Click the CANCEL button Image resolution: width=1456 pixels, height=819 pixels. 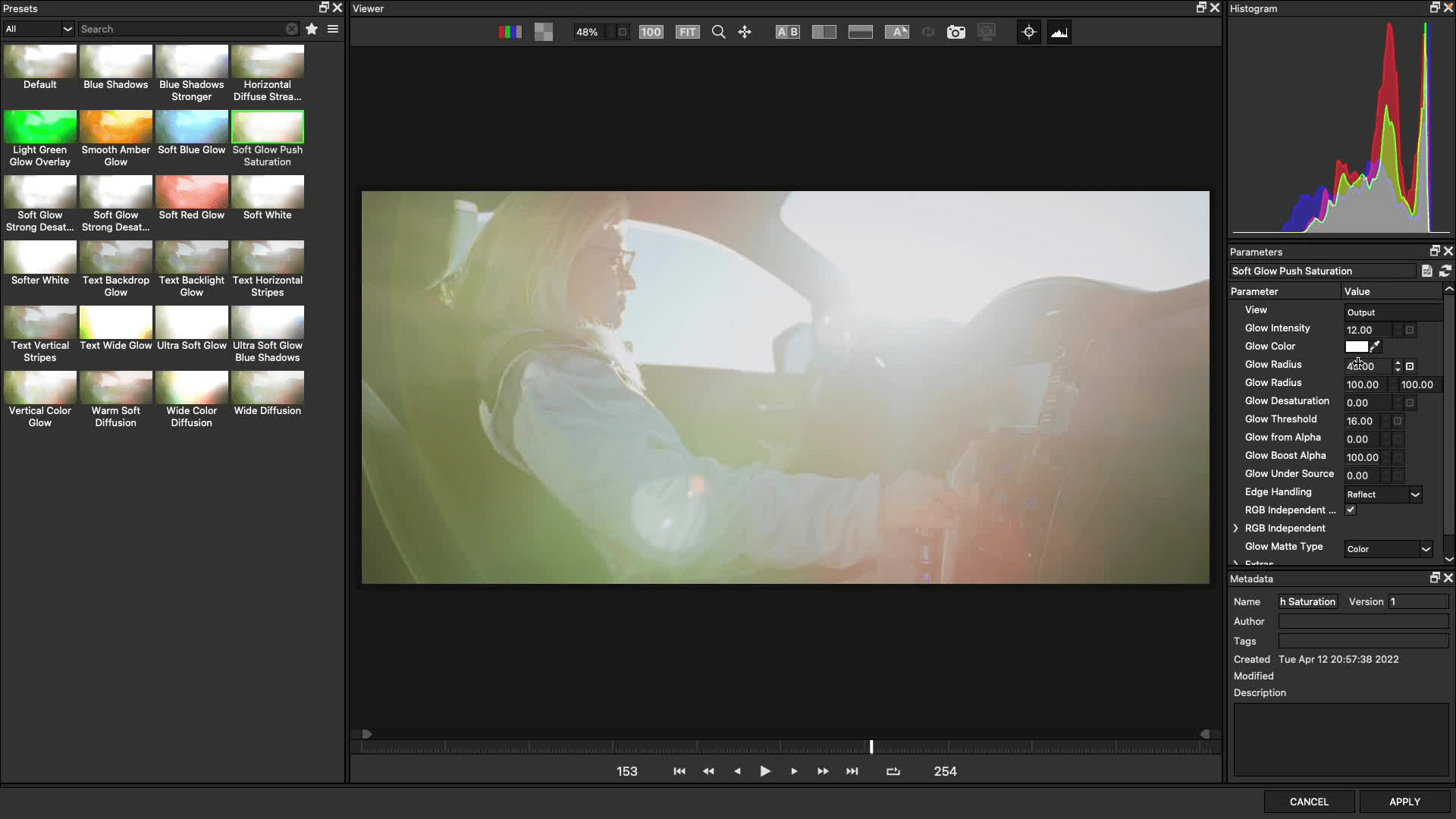1308,802
